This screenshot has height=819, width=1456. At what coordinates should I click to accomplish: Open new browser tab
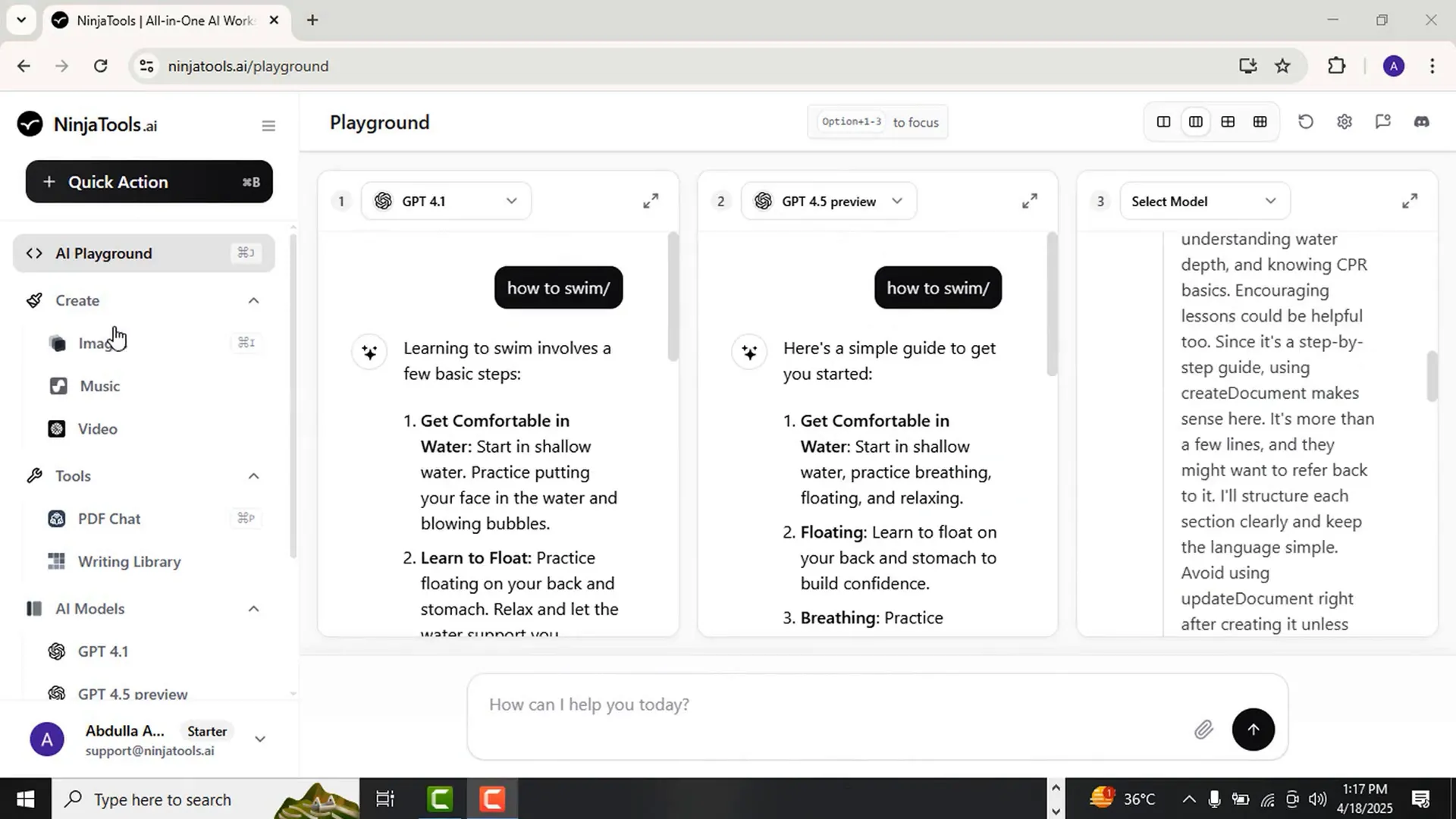coord(312,20)
